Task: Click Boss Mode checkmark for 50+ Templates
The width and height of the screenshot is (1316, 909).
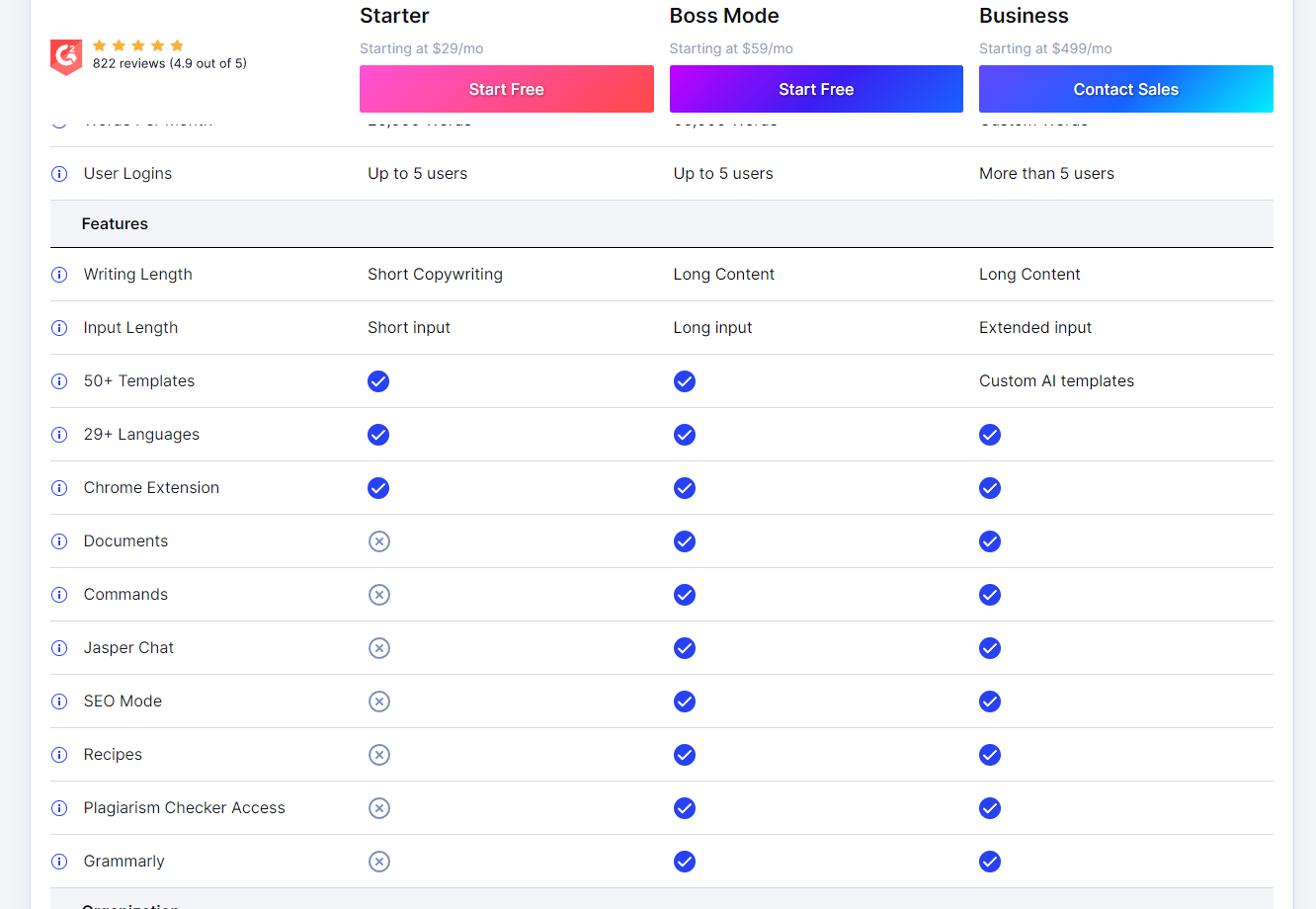Action: (685, 381)
